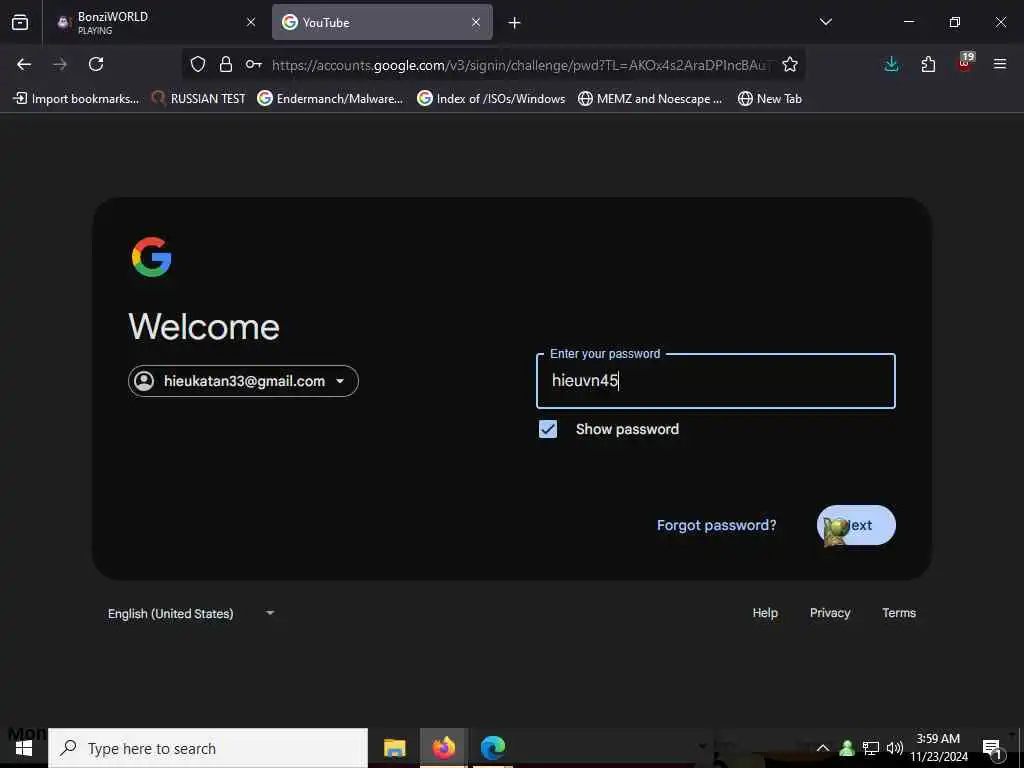View site security padlock info
Viewport: 1024px width, 768px height.
tap(226, 64)
